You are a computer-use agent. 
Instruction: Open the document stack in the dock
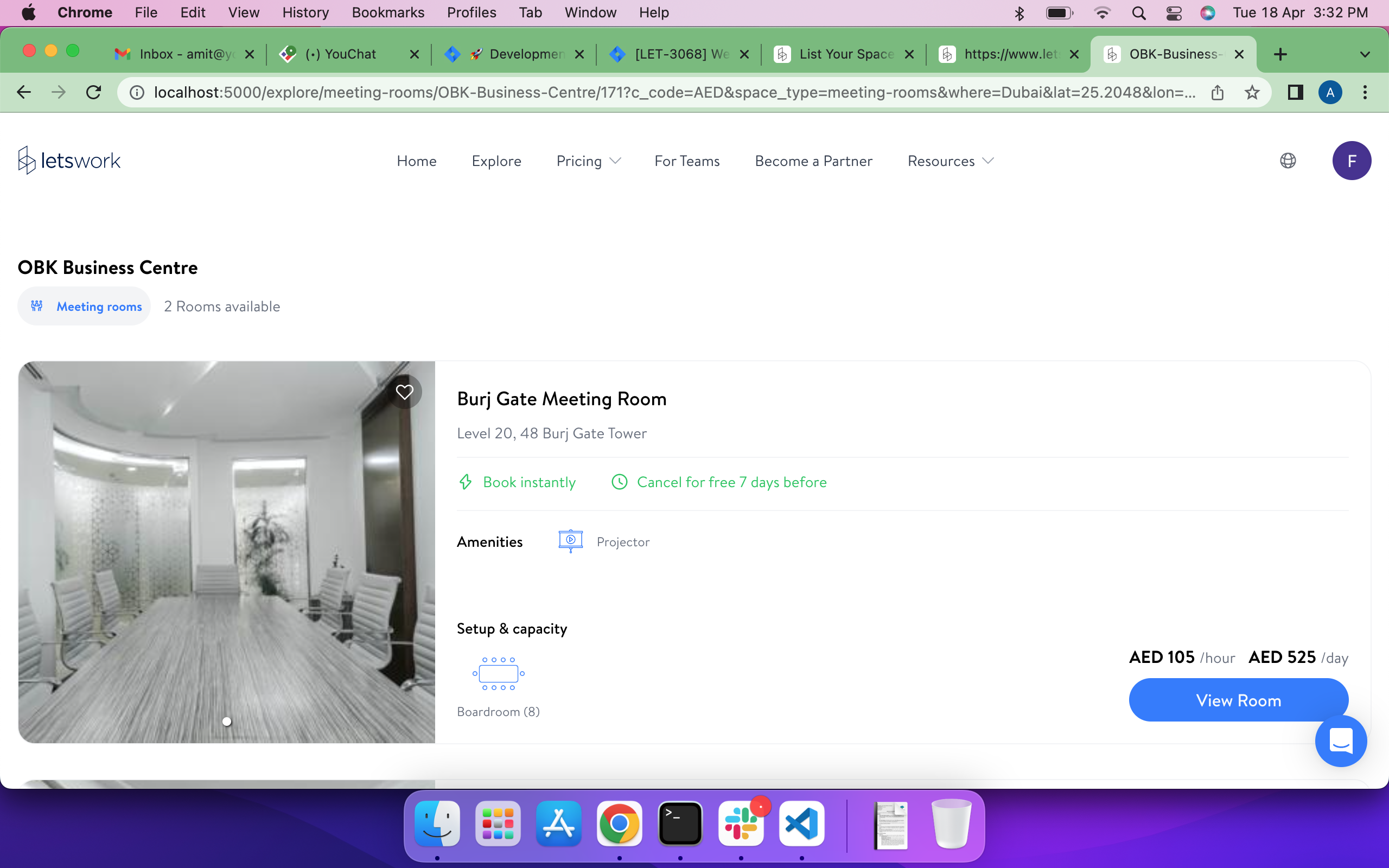click(x=890, y=825)
